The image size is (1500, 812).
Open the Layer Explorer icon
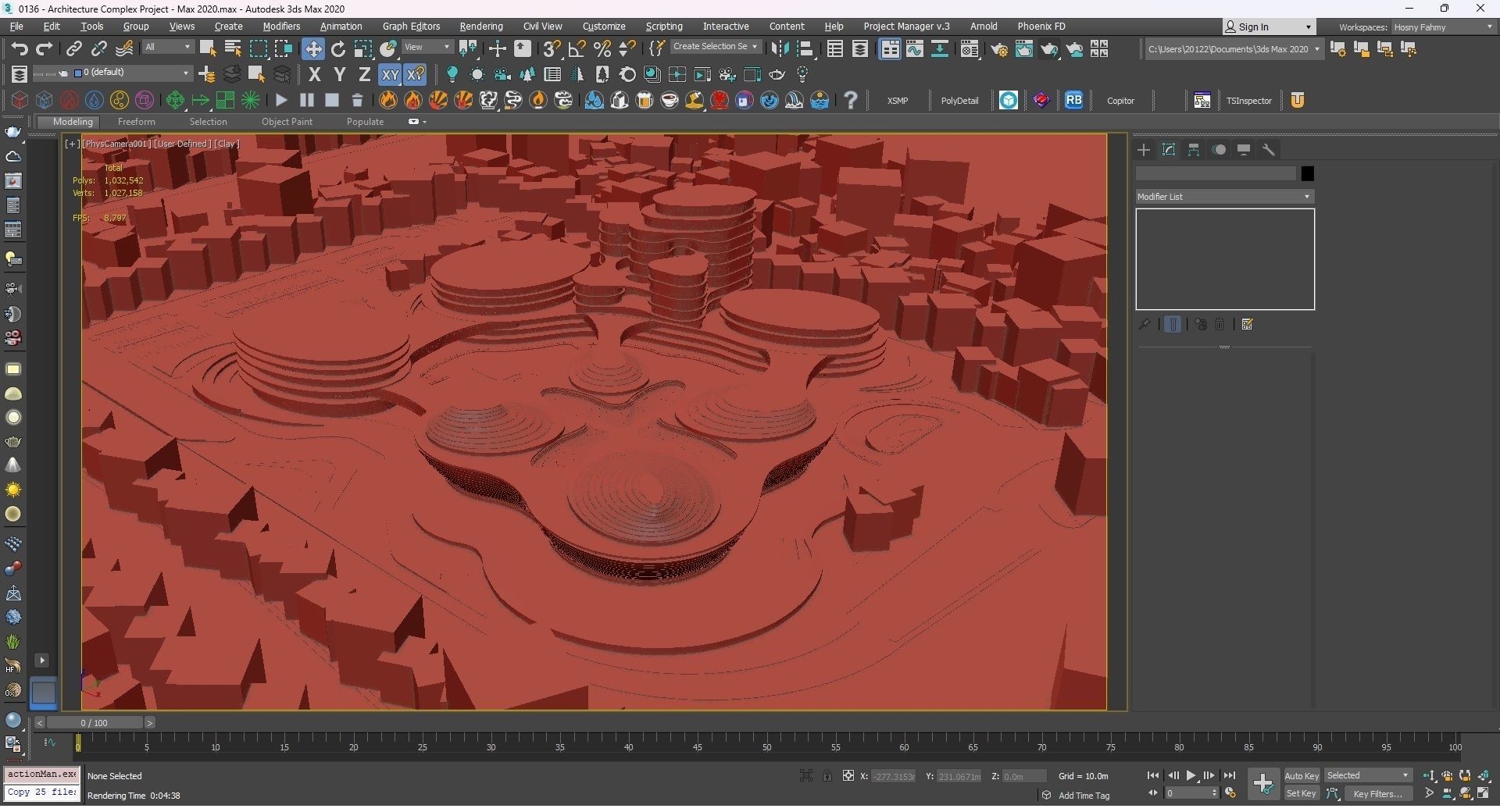[860, 49]
